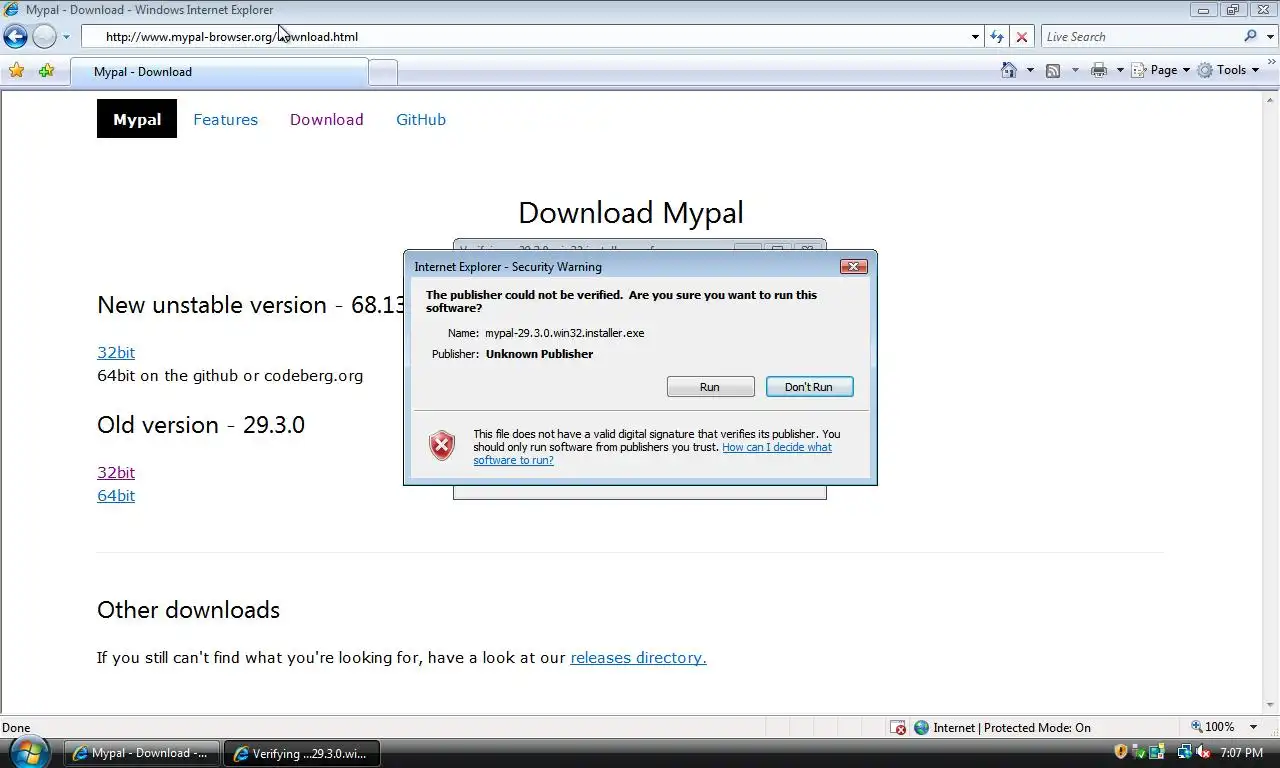Screen dimensions: 1280x768
Task: Click the Unknown Publisher text
Action: [x=539, y=354]
